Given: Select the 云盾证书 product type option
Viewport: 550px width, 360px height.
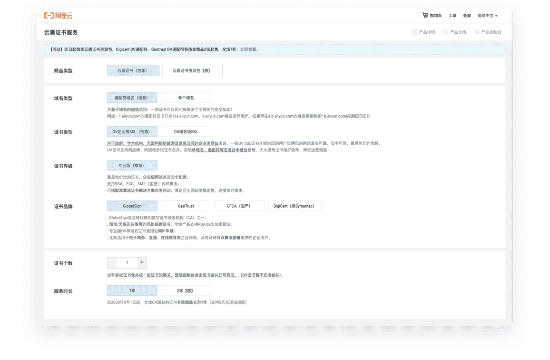Looking at the screenshot, I should click(133, 71).
